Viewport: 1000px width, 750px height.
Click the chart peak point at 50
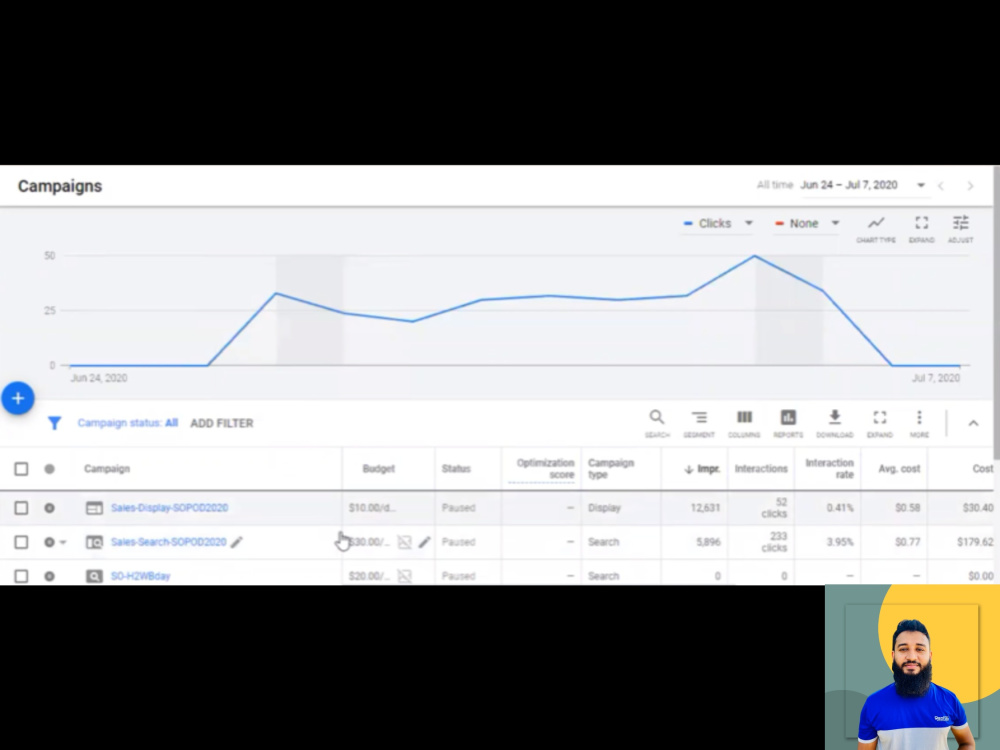(754, 256)
